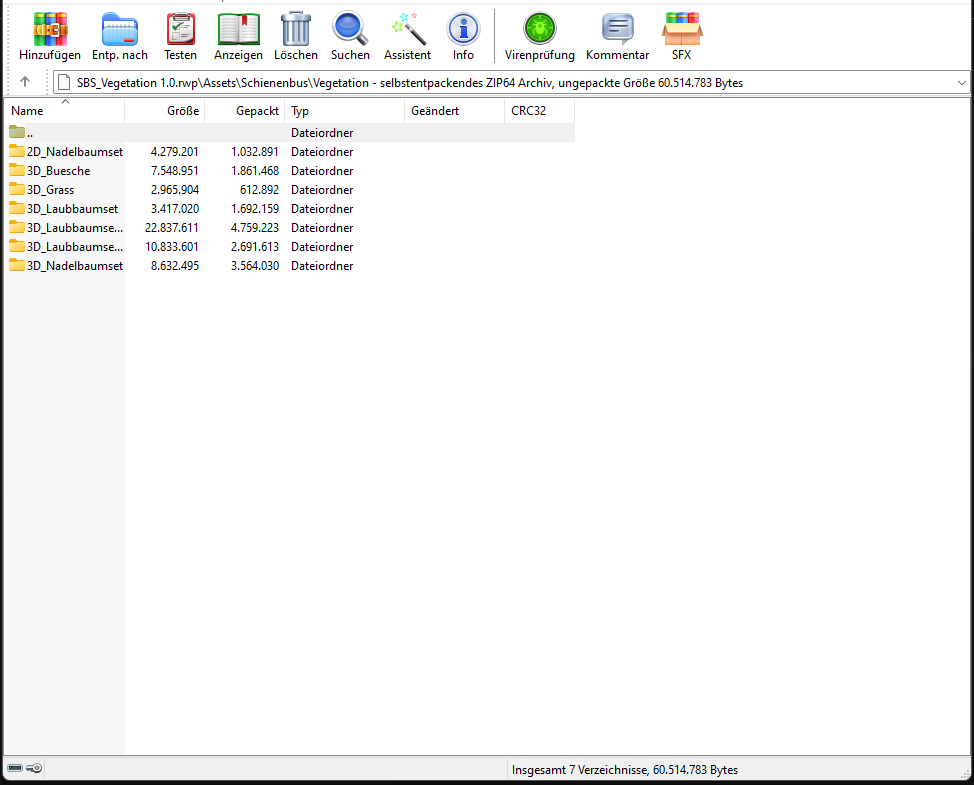Click the status bar total summary text

click(x=625, y=769)
